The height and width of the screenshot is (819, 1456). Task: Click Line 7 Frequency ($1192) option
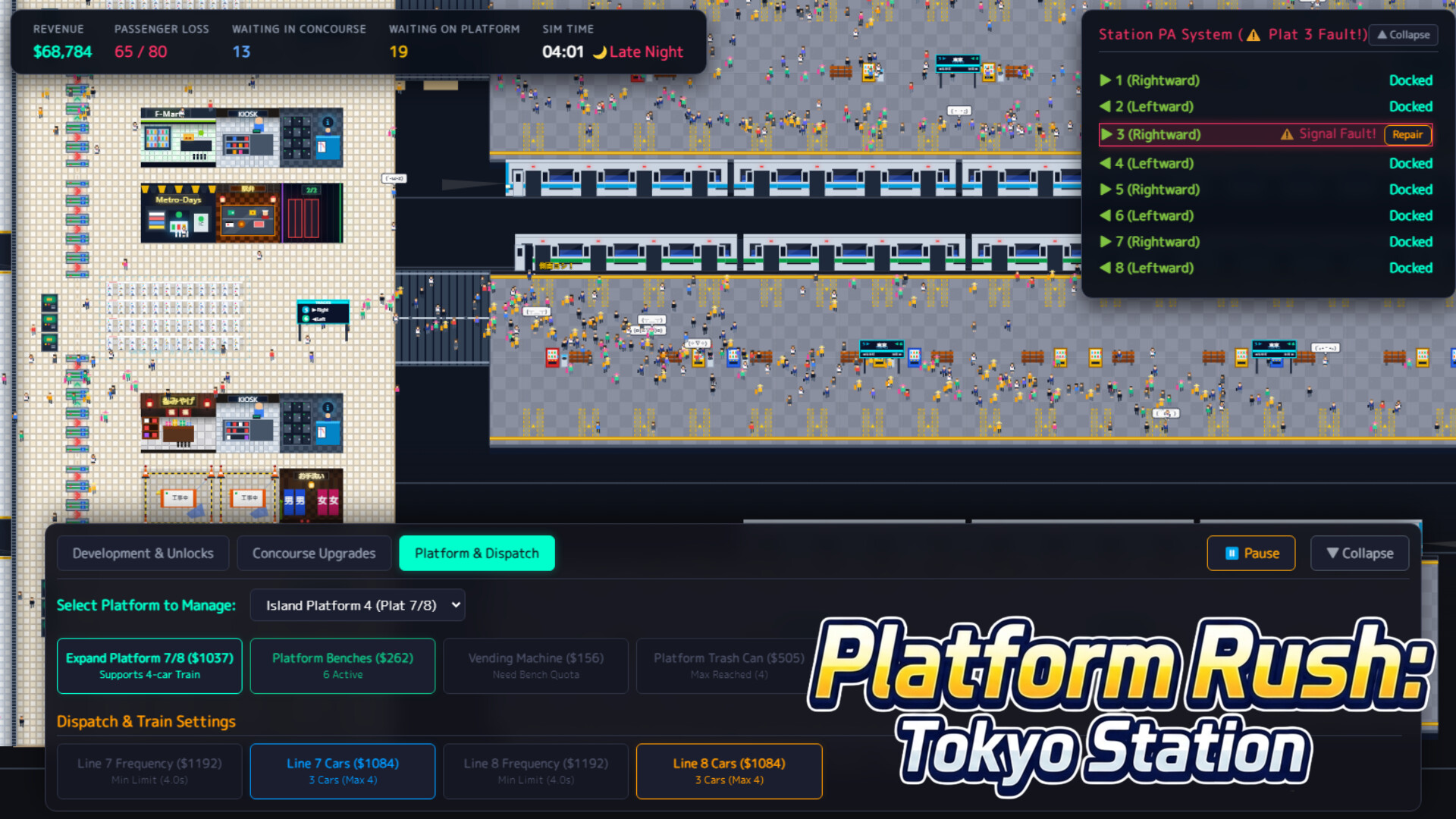coord(149,771)
